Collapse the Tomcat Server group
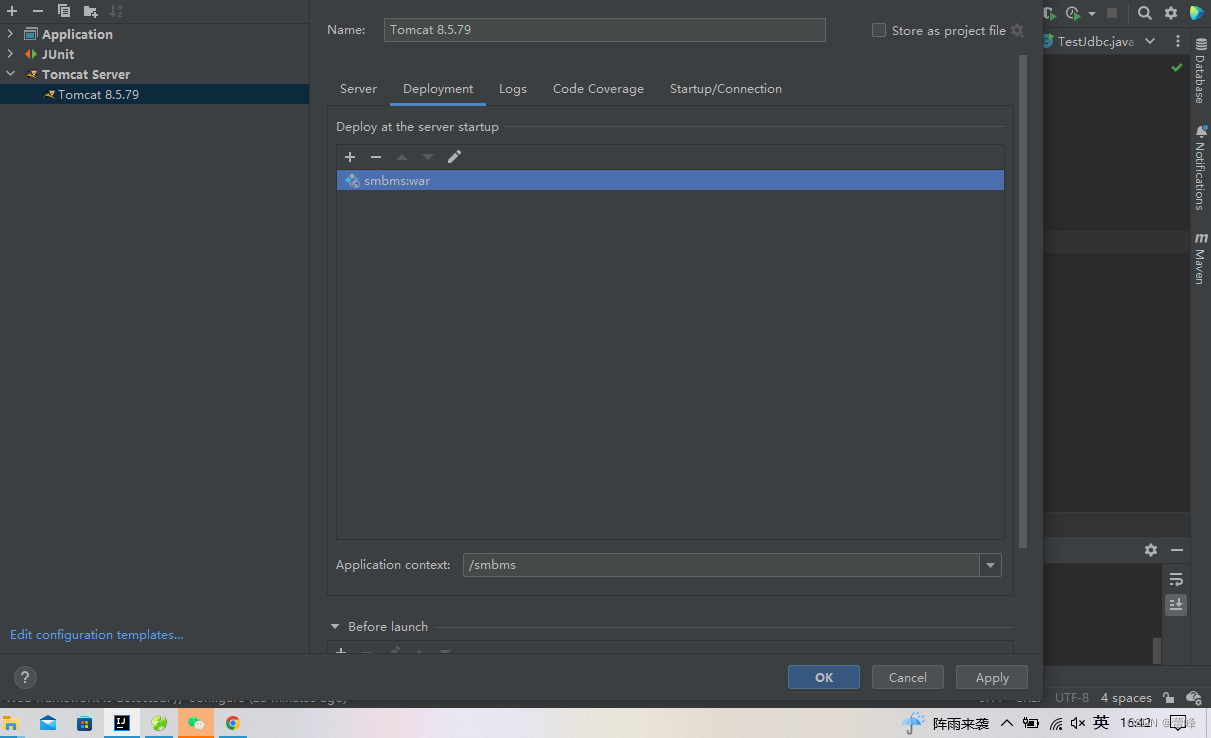Image resolution: width=1211 pixels, height=738 pixels. pos(10,74)
